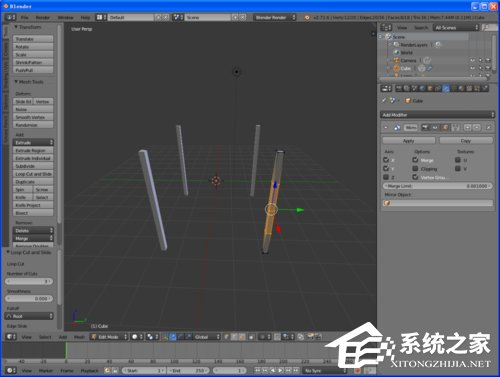Toggle the X axis checkbox
Viewport: 500px width, 377px height.
tap(386, 160)
